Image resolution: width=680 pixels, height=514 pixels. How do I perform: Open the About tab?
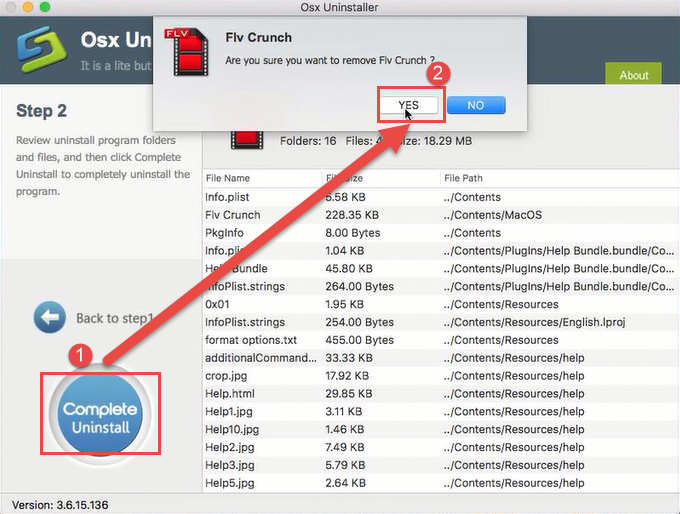click(633, 75)
